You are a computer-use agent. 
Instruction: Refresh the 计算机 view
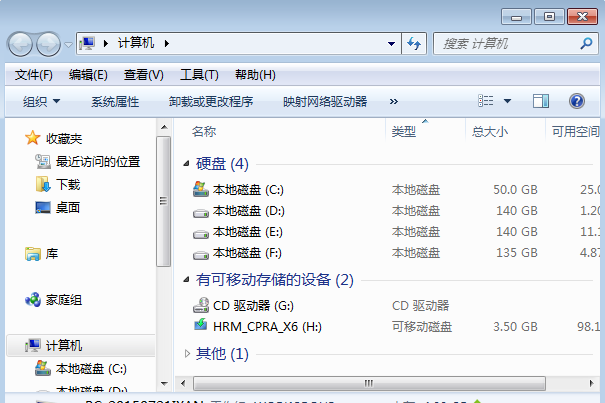[x=414, y=44]
